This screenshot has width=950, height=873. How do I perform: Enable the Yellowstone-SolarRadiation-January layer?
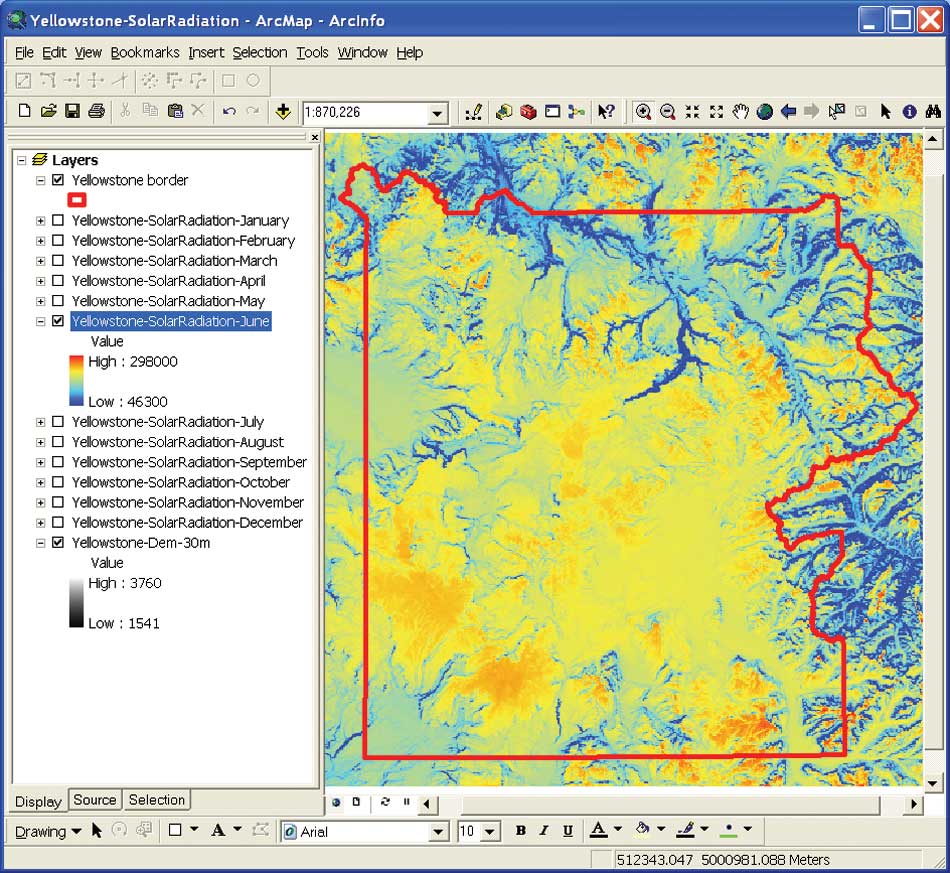(58, 221)
